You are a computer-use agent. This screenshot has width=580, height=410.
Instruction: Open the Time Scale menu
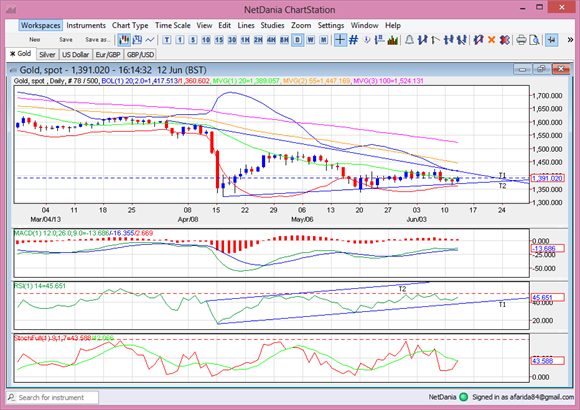click(x=172, y=25)
